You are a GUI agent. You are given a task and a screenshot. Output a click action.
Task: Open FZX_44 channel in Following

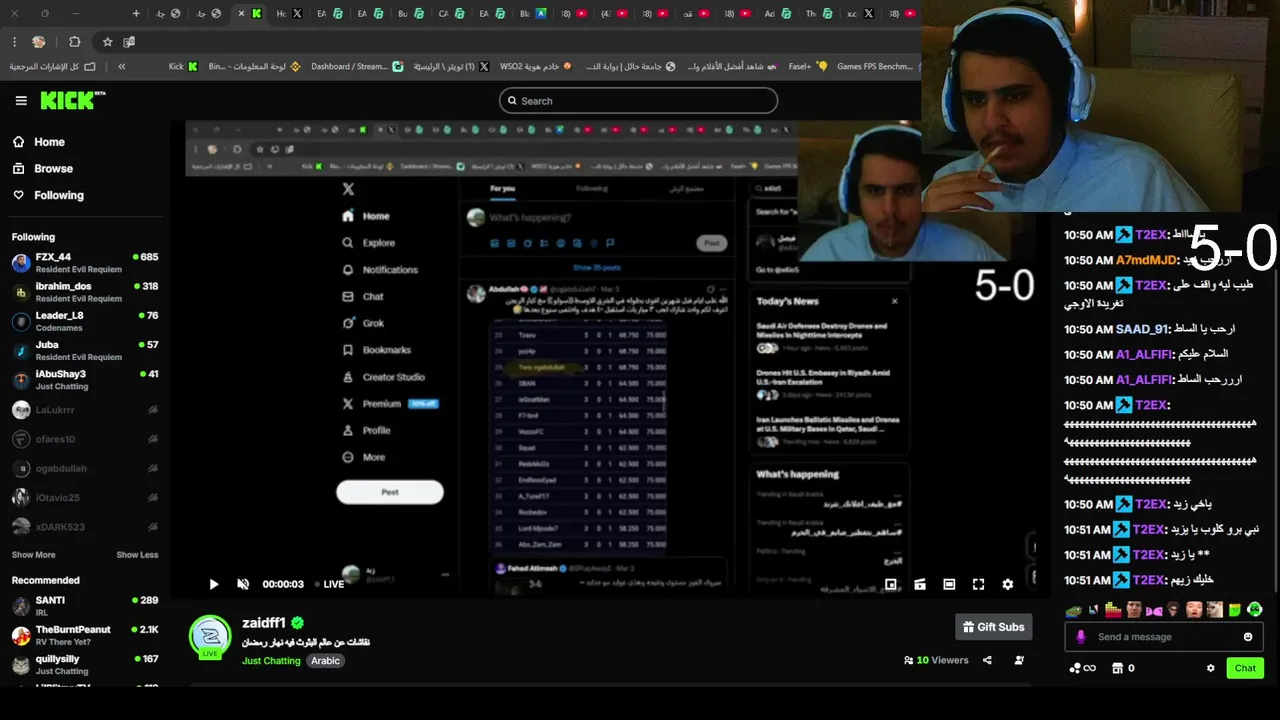(84, 263)
